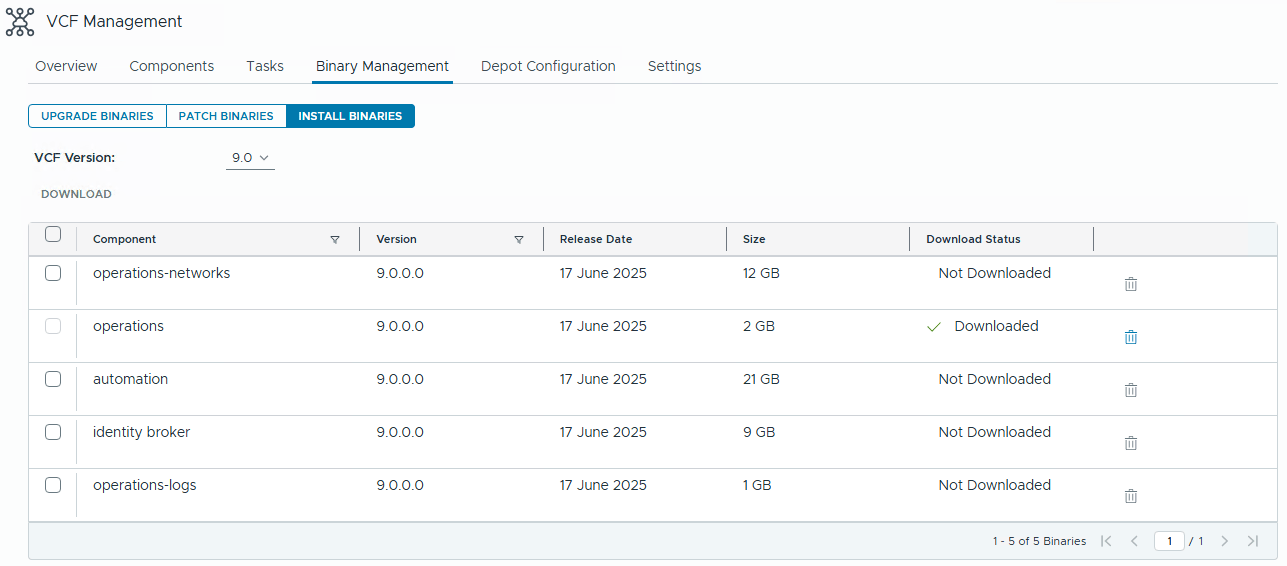
Task: Check the identity broker row checkbox
Action: pos(53,432)
